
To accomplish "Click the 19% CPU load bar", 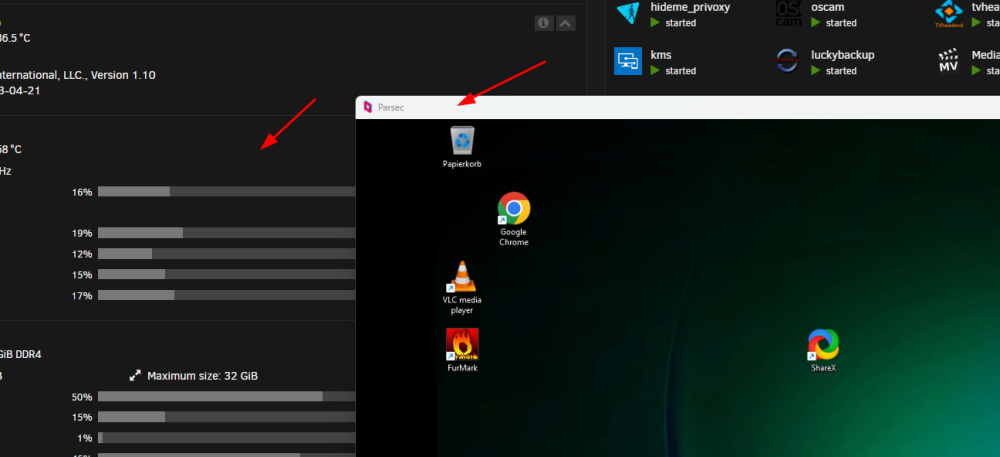I will (226, 233).
